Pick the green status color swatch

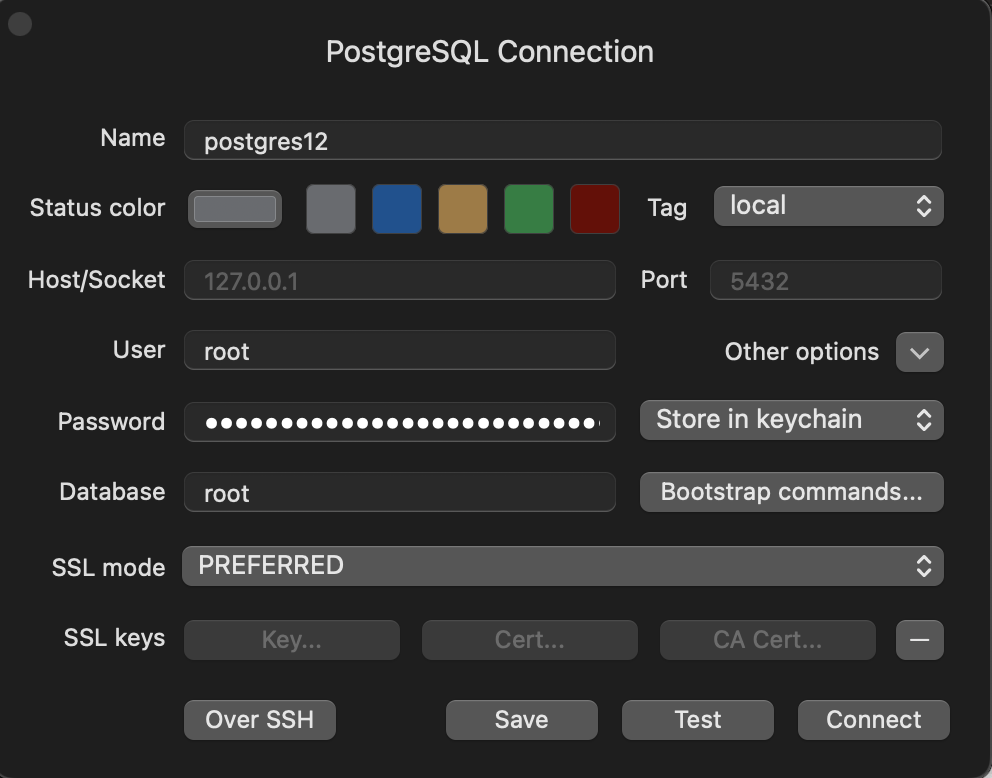[529, 209]
